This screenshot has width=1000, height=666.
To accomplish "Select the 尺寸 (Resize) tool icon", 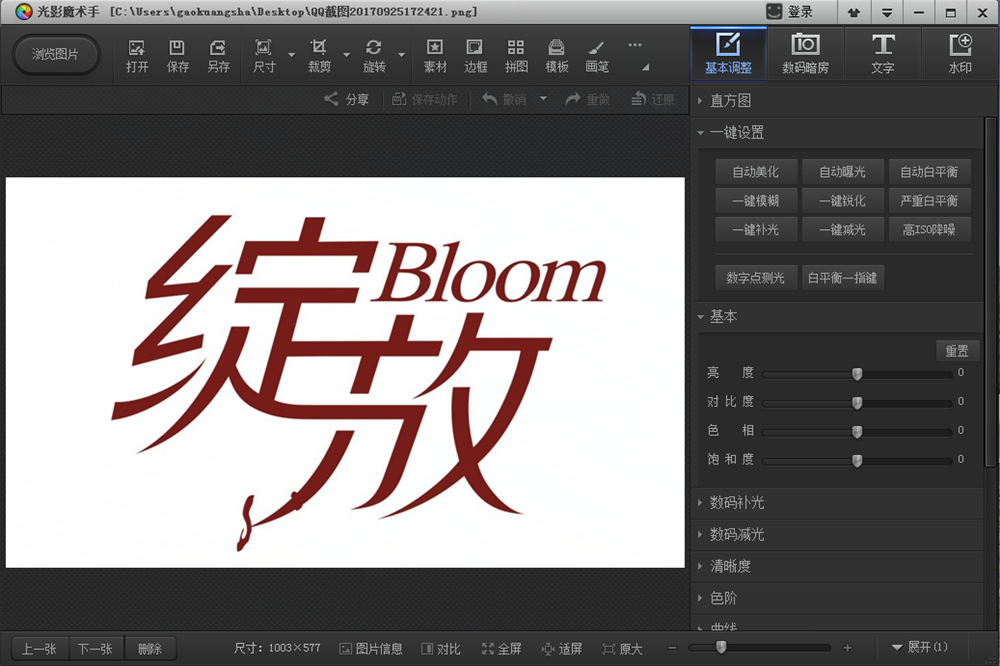I will click(263, 56).
